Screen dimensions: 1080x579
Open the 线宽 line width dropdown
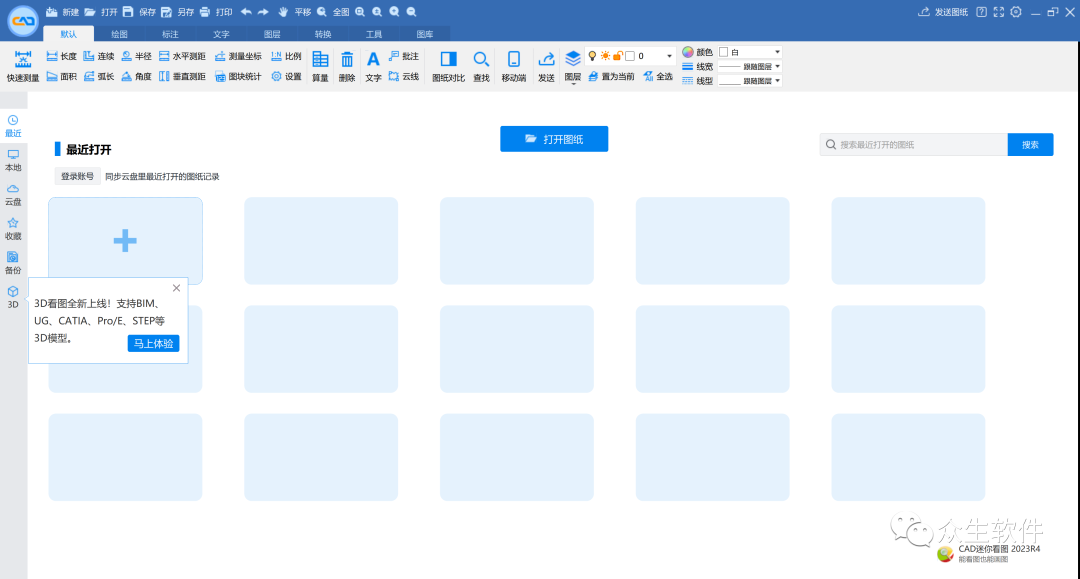click(x=749, y=67)
